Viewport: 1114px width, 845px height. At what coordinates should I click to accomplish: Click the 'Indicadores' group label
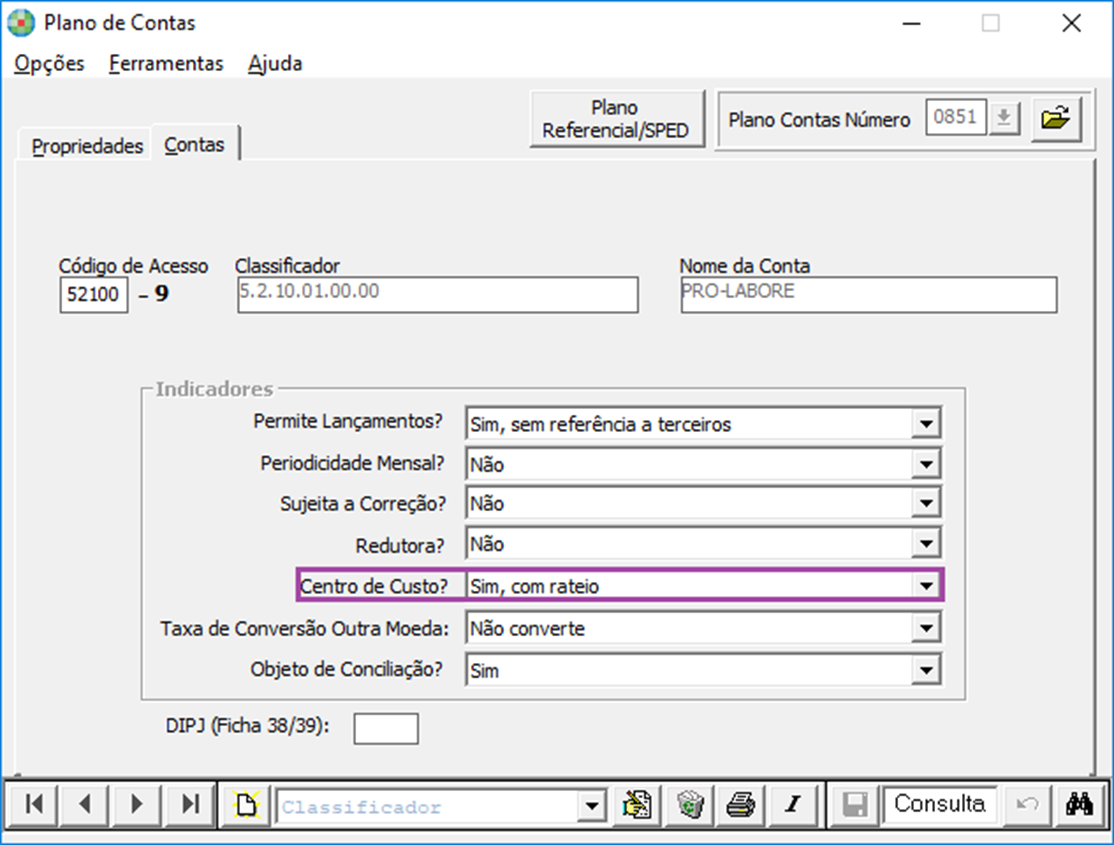(x=215, y=389)
